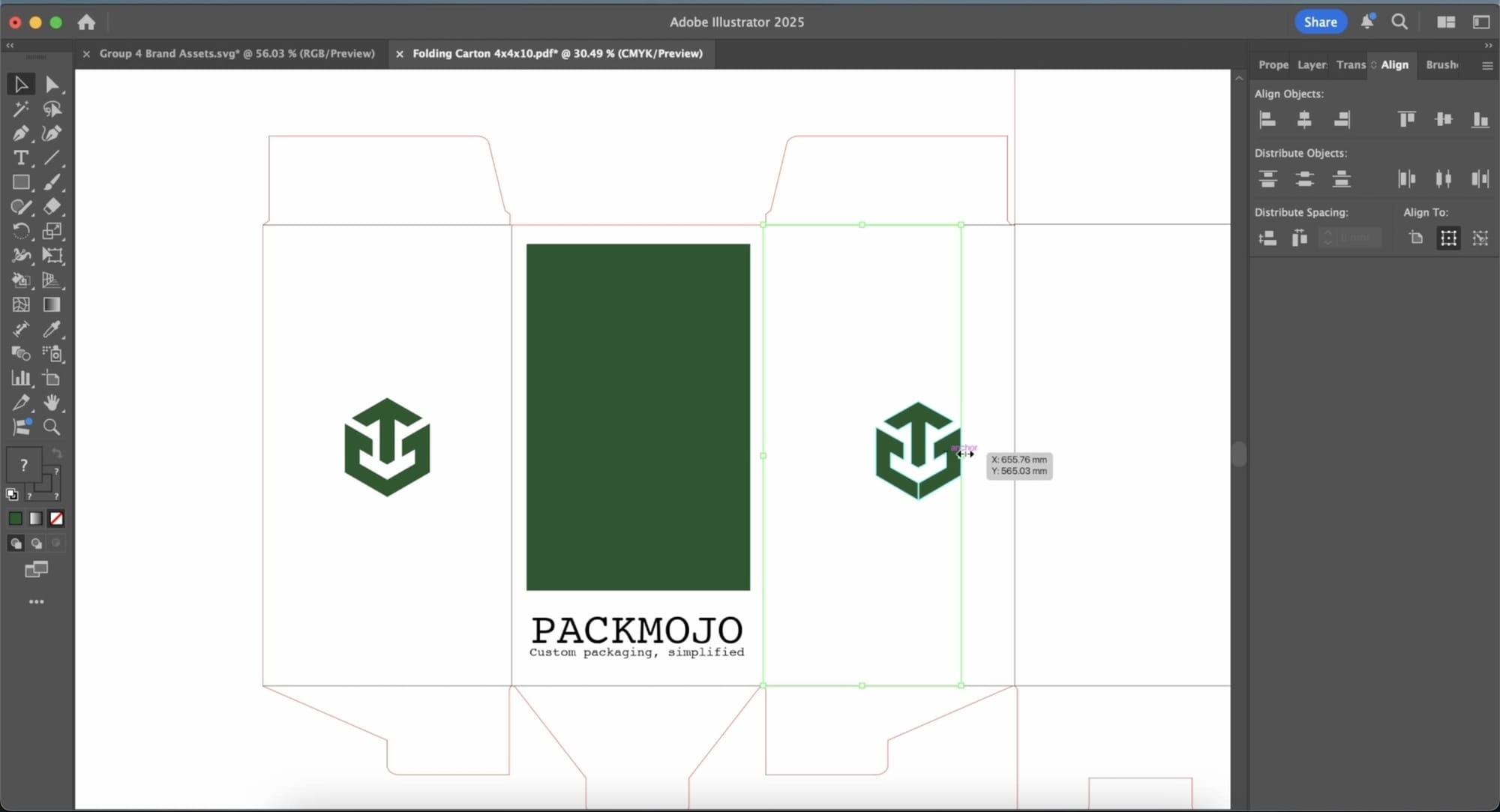Click vertical distribute space icon
The image size is (1500, 812).
click(1267, 238)
